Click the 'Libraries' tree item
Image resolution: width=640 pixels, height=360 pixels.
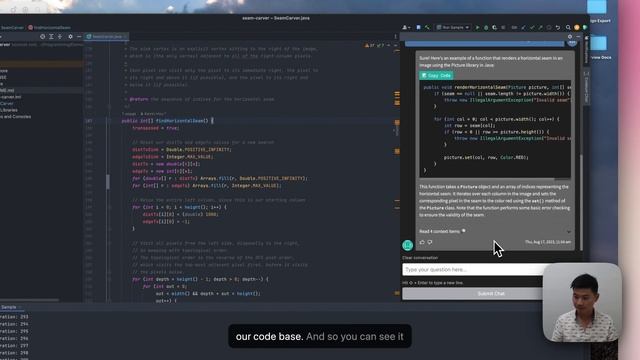coord(9,110)
